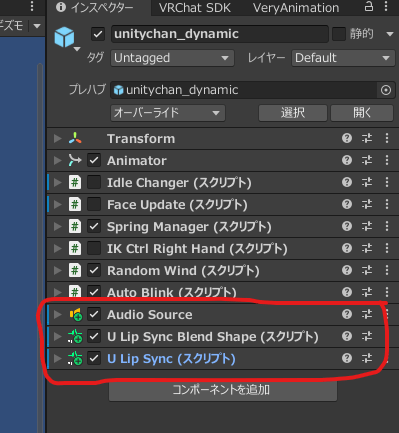Expand the Idle Changer foldout
Viewport: 399px width, 433px height.
(x=58, y=182)
